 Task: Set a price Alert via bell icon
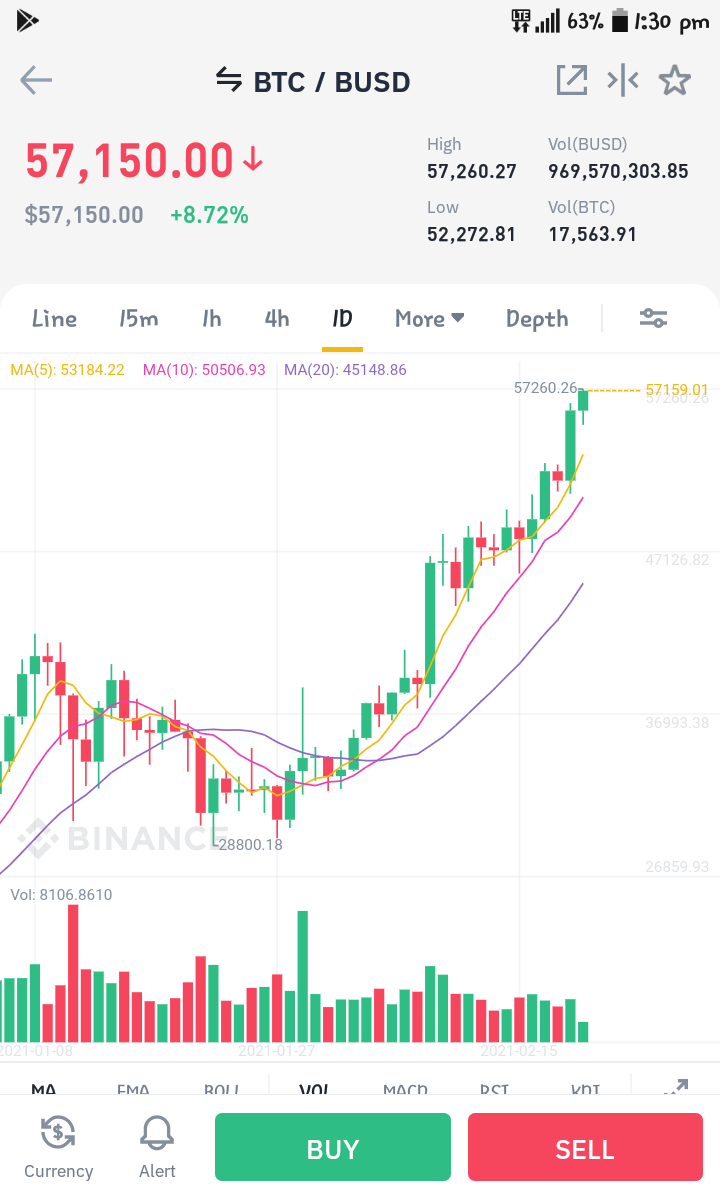[157, 1133]
